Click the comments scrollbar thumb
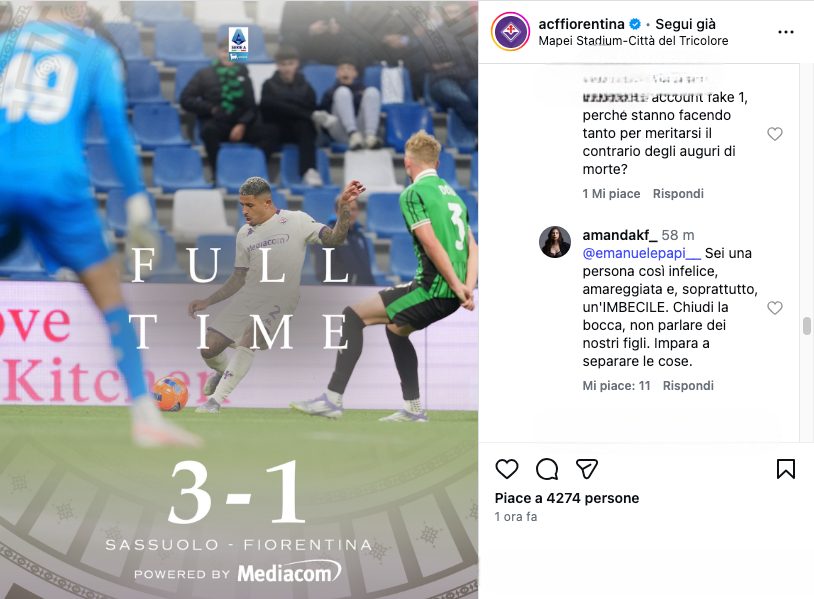The width and height of the screenshot is (814, 599). [806, 326]
